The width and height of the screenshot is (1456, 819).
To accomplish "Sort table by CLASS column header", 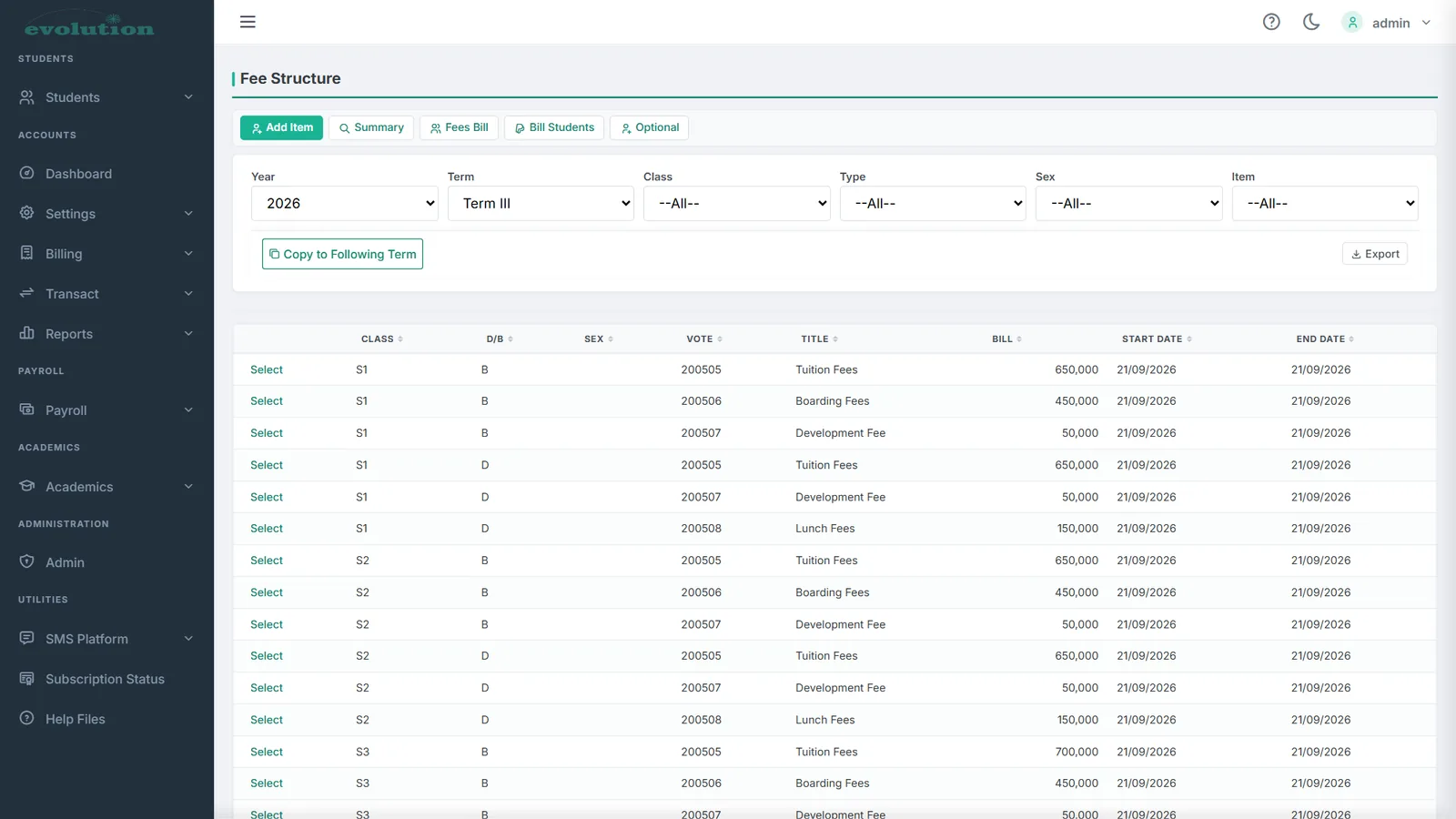I will [x=381, y=339].
